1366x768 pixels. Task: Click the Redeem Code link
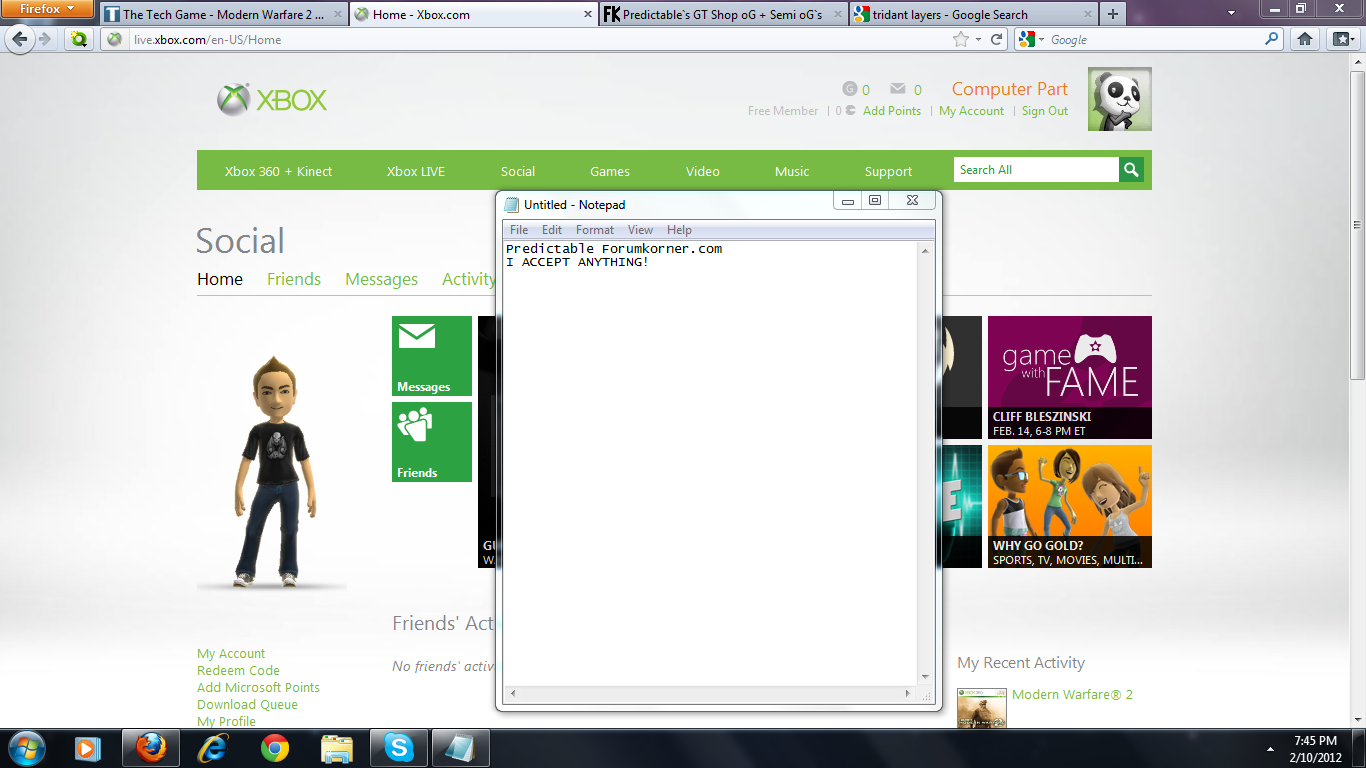tap(238, 671)
